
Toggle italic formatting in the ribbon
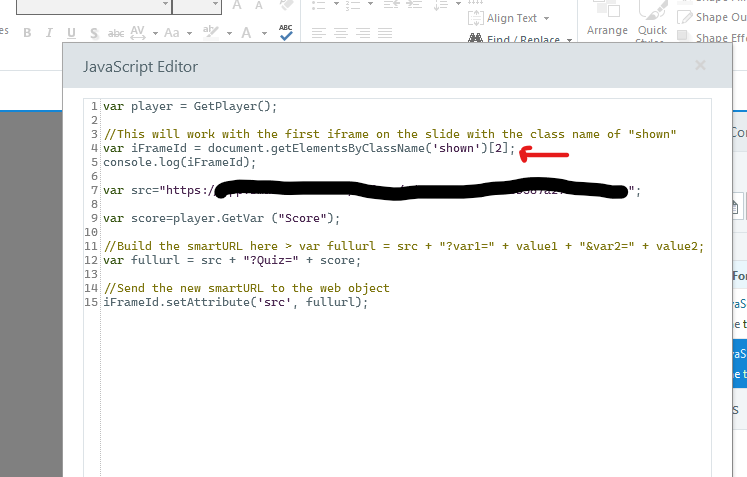(49, 33)
